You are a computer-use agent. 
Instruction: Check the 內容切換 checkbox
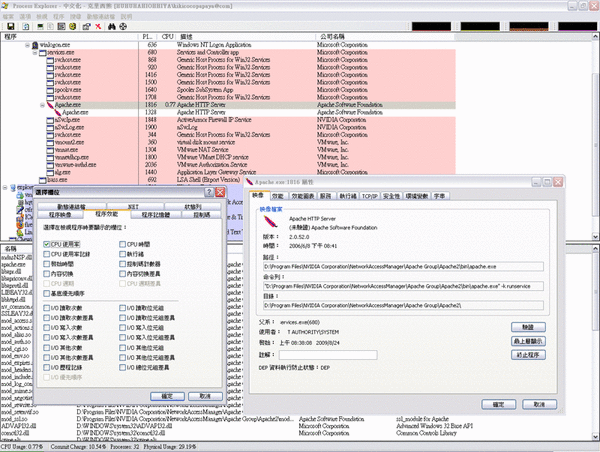pyautogui.click(x=47, y=274)
